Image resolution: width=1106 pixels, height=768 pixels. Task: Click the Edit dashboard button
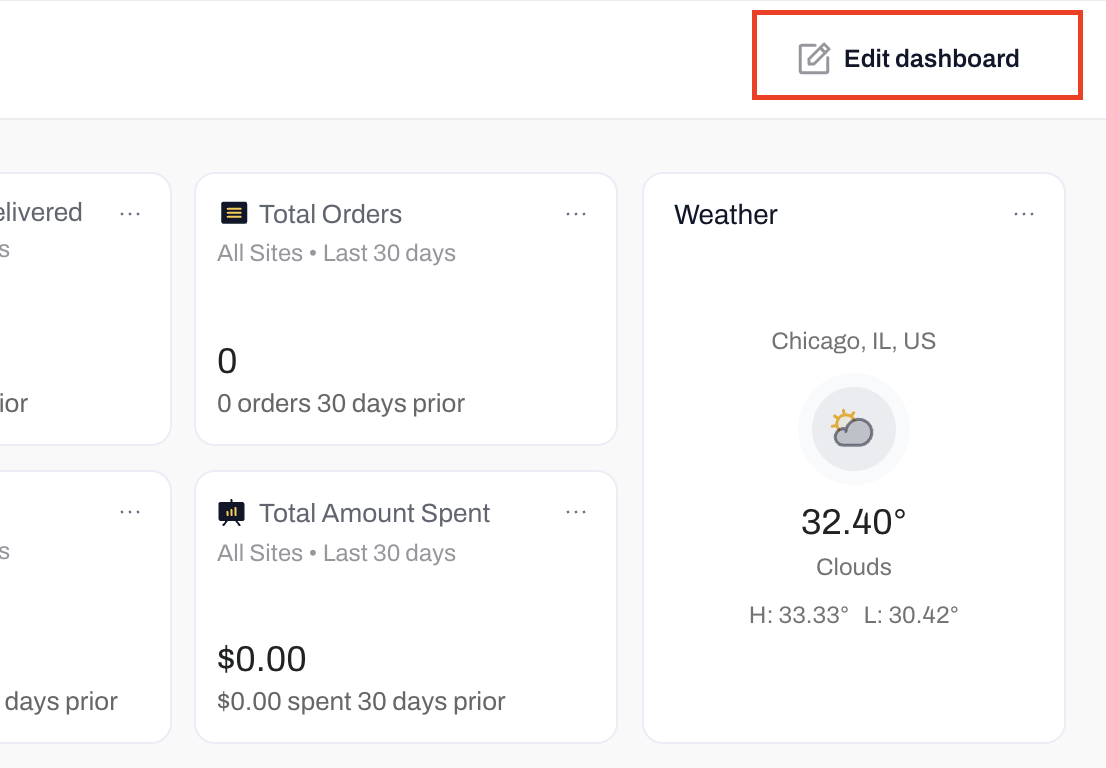(x=916, y=58)
